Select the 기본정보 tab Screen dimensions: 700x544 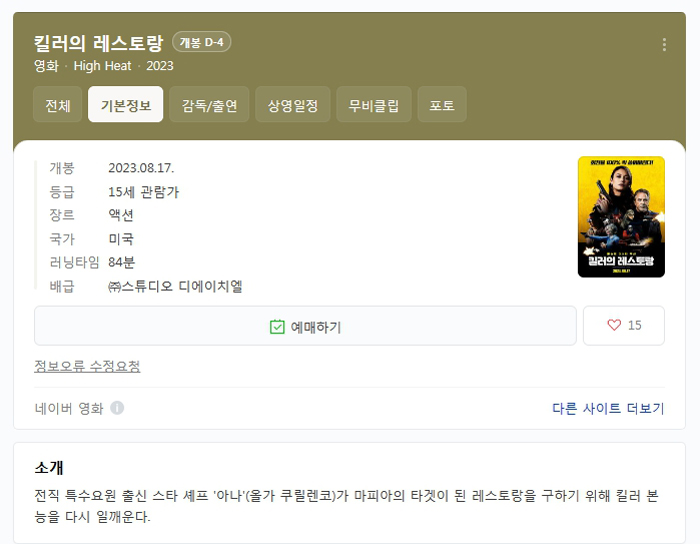click(126, 105)
